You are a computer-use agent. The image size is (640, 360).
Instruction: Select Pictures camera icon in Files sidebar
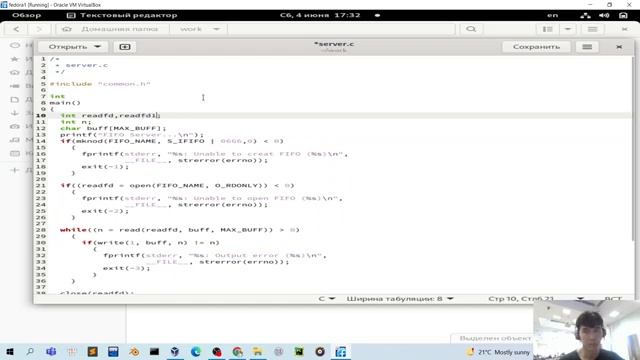[x=15, y=126]
